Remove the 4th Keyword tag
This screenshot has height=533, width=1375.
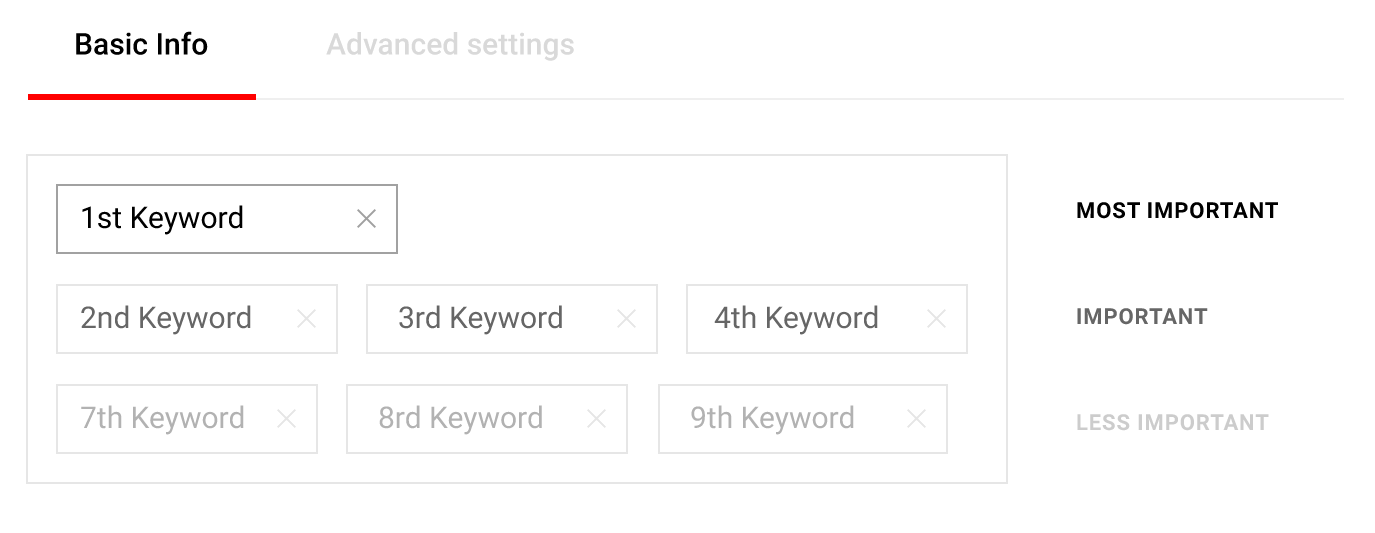click(x=936, y=319)
